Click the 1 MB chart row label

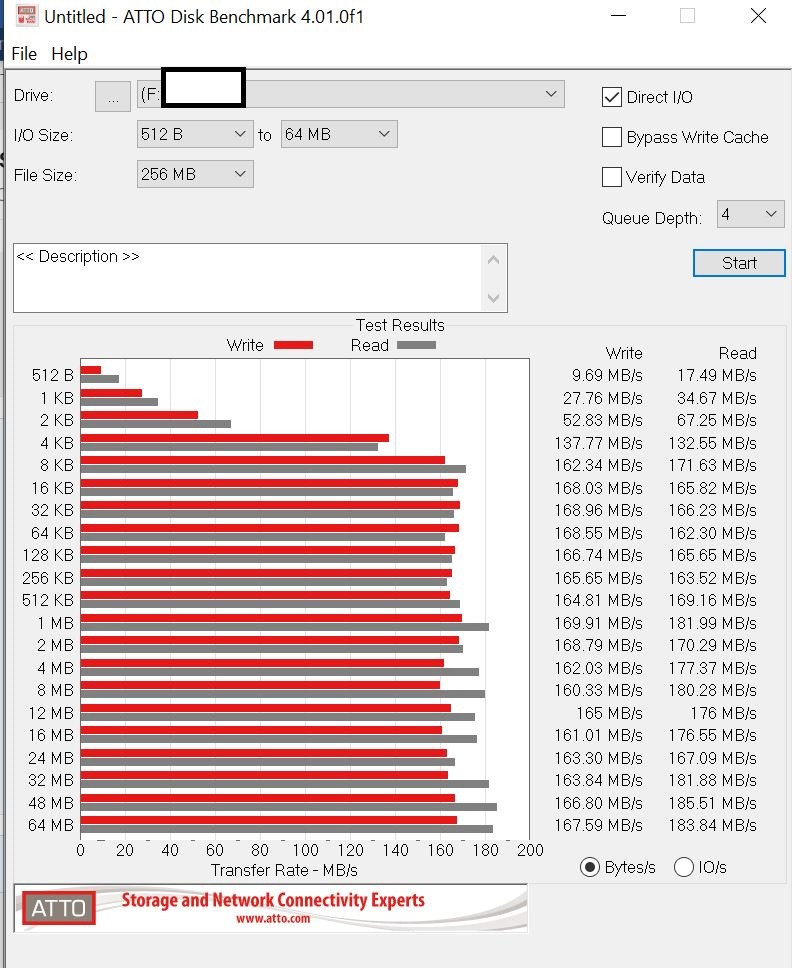click(56, 623)
